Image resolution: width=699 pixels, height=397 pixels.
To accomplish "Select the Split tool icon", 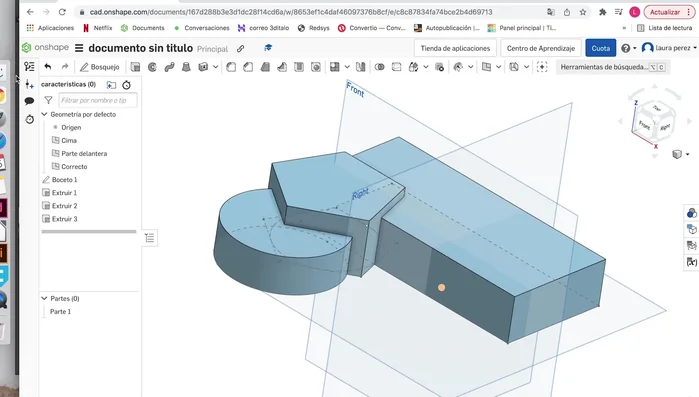I will coord(396,67).
